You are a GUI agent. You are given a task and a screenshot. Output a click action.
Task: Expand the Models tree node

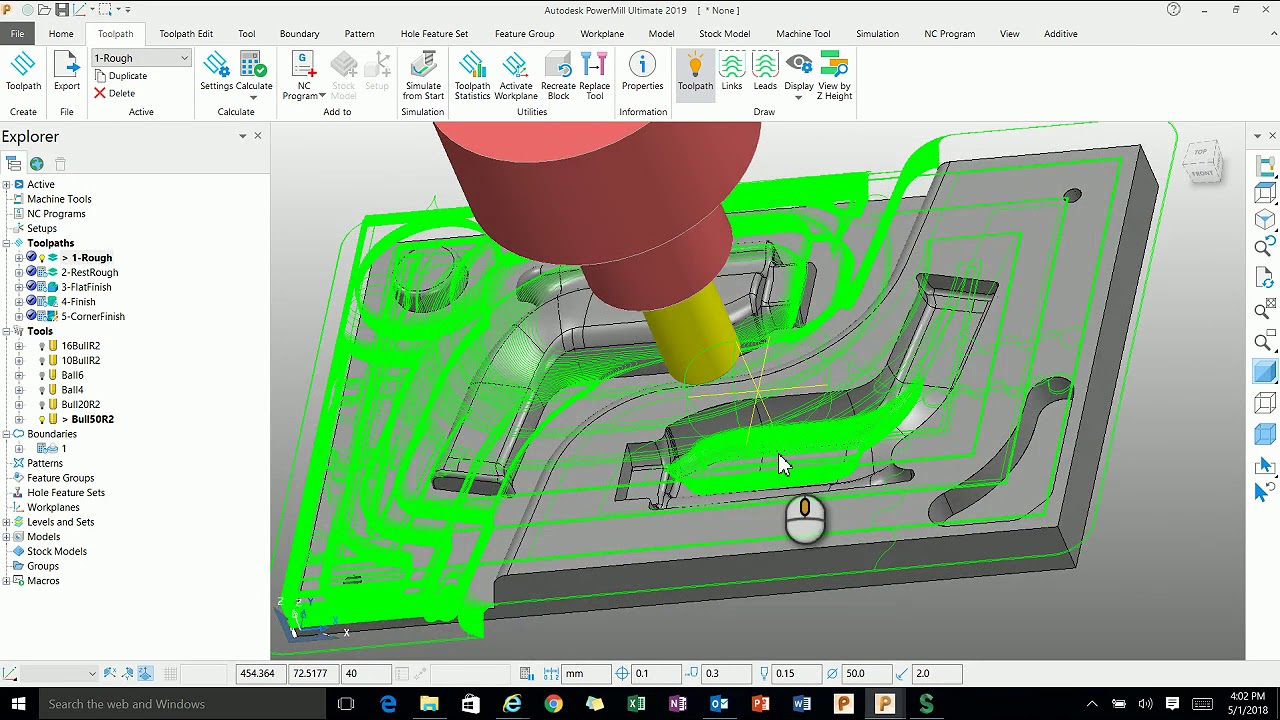click(6, 536)
